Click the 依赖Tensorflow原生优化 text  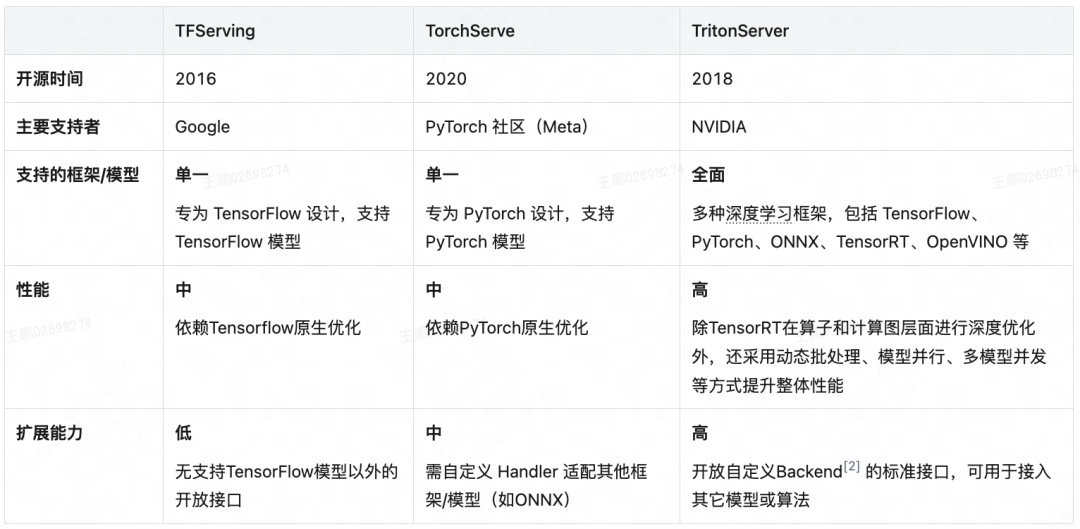pyautogui.click(x=269, y=327)
